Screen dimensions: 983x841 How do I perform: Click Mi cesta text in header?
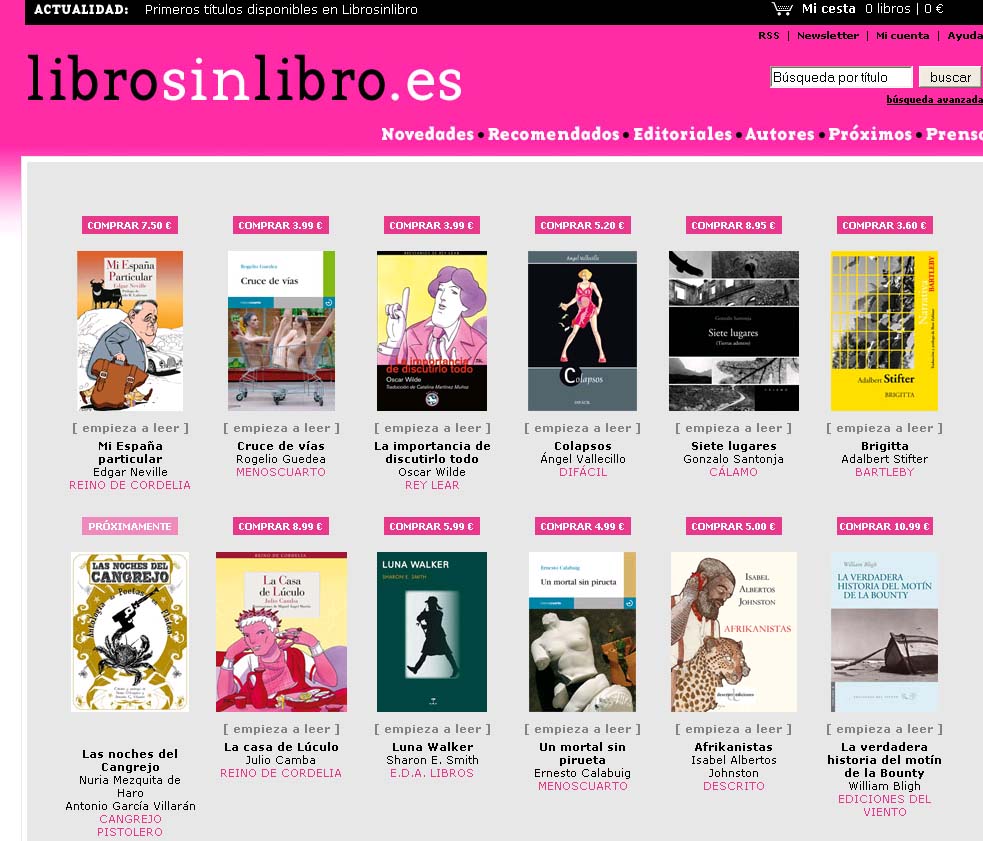point(828,9)
